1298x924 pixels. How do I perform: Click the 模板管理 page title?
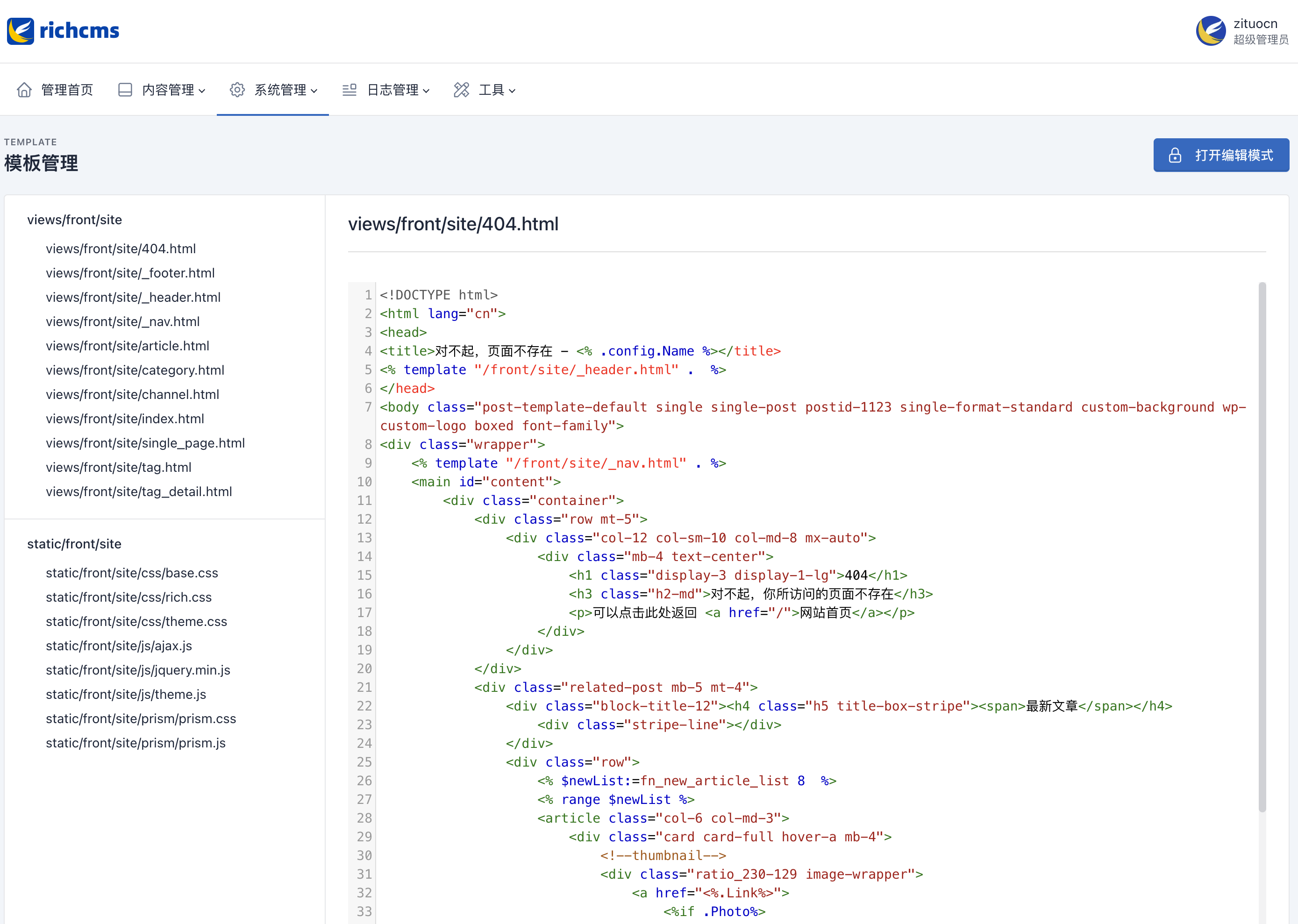[x=41, y=163]
